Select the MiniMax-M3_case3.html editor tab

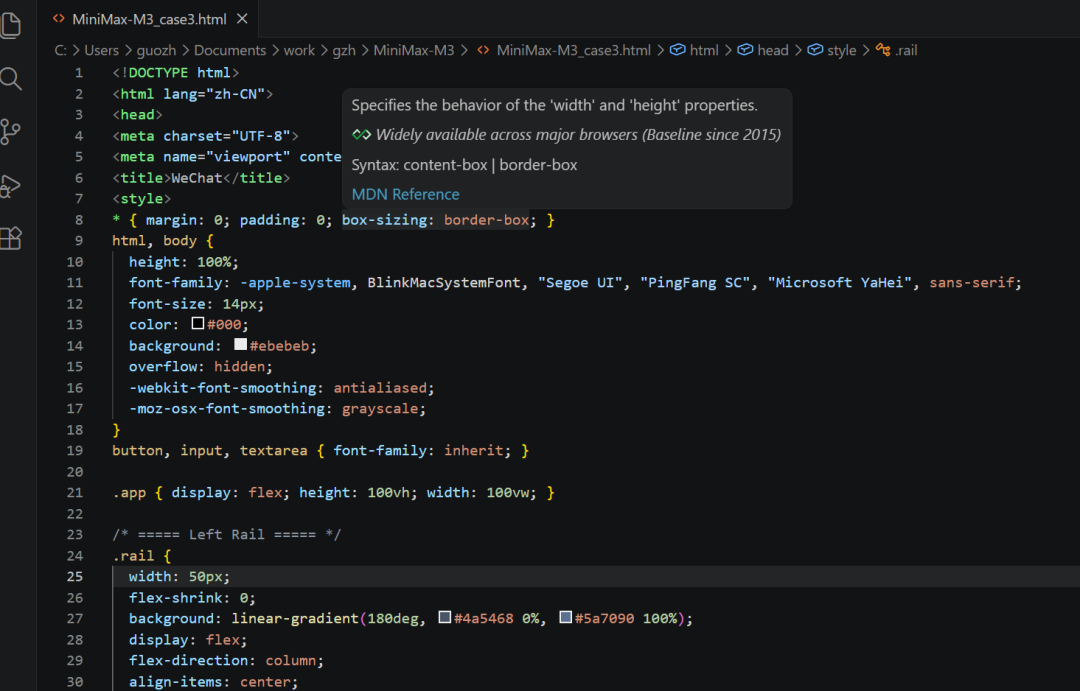tap(149, 19)
